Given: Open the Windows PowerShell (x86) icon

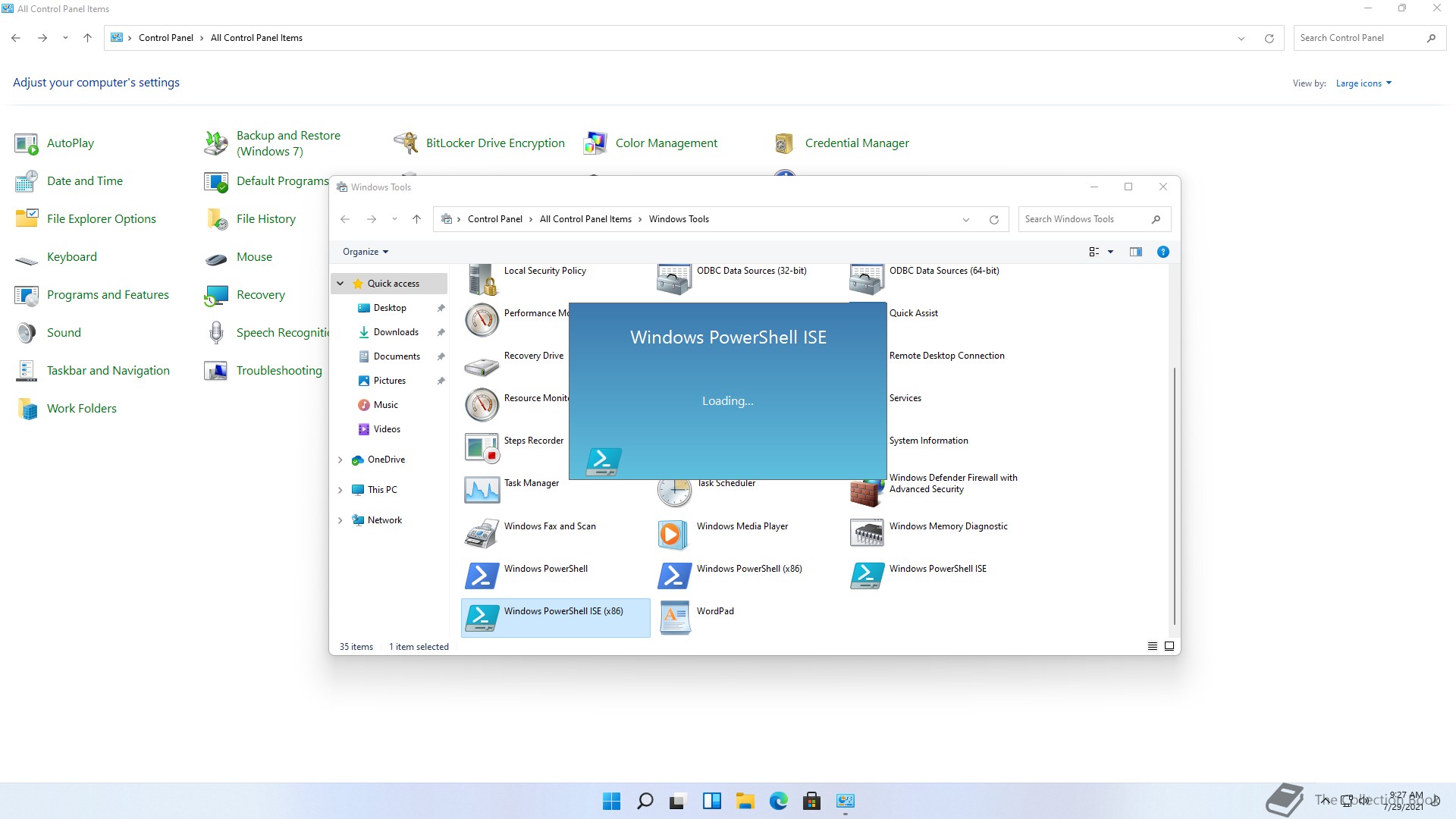Looking at the screenshot, I should point(674,576).
